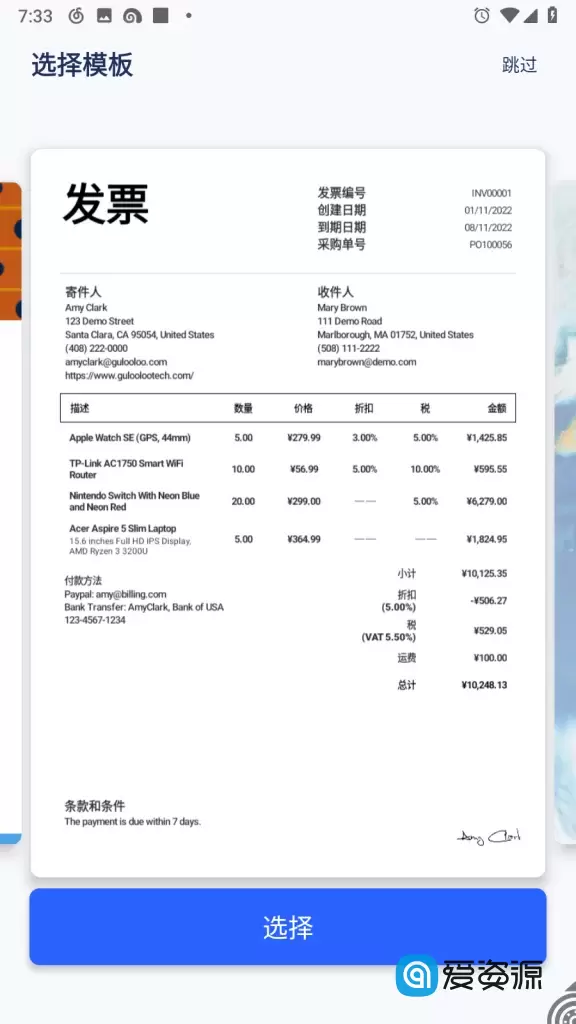Select the blue 选择 button
576x1024 pixels.
tap(287, 926)
